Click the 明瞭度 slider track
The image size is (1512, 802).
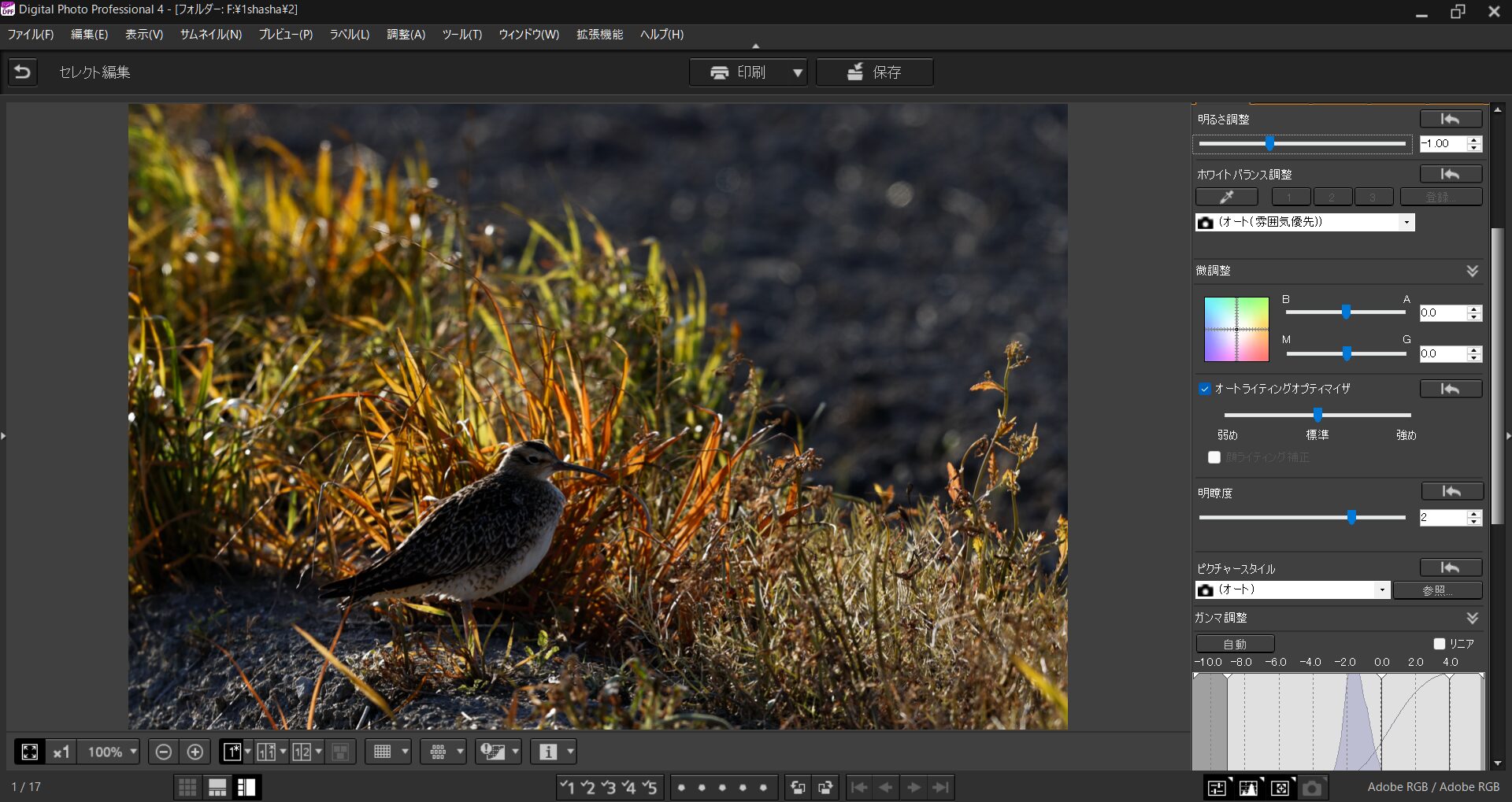1276,517
